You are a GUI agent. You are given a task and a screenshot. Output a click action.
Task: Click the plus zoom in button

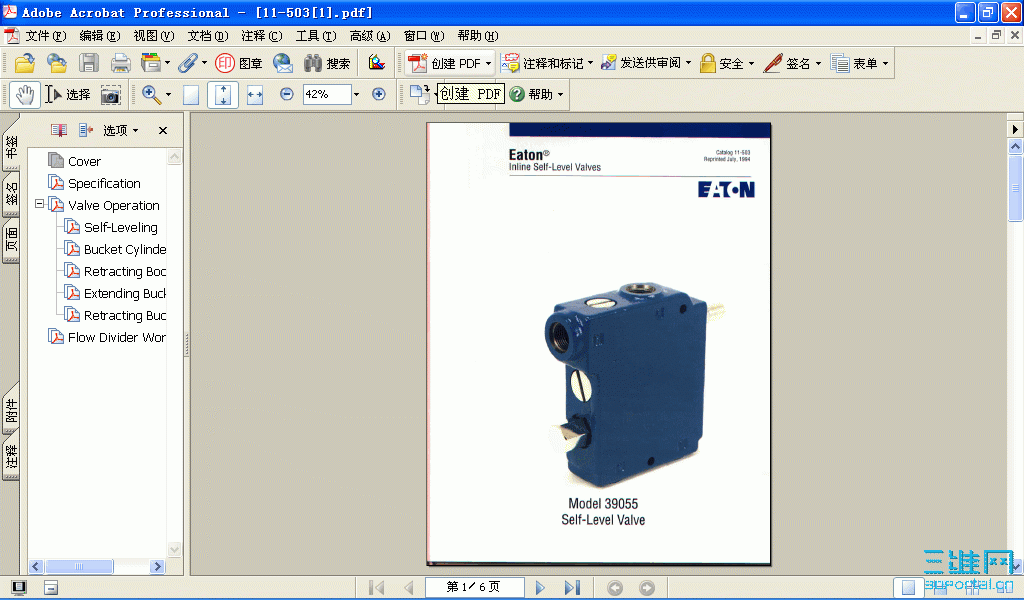[379, 94]
